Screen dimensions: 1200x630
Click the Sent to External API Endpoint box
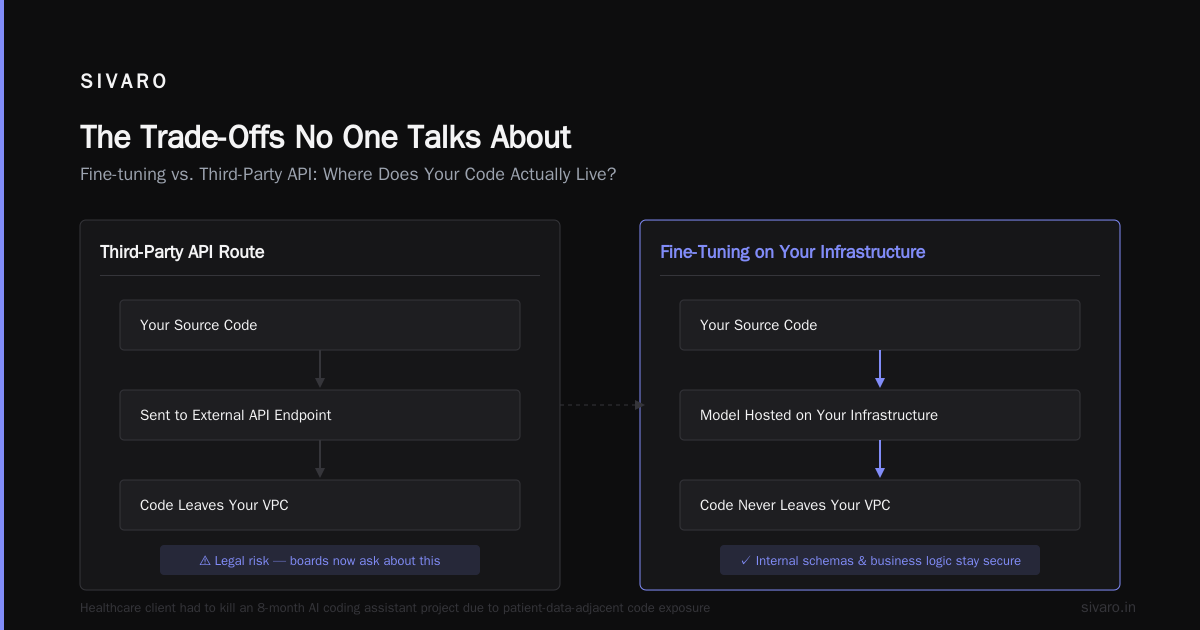pyautogui.click(x=320, y=415)
